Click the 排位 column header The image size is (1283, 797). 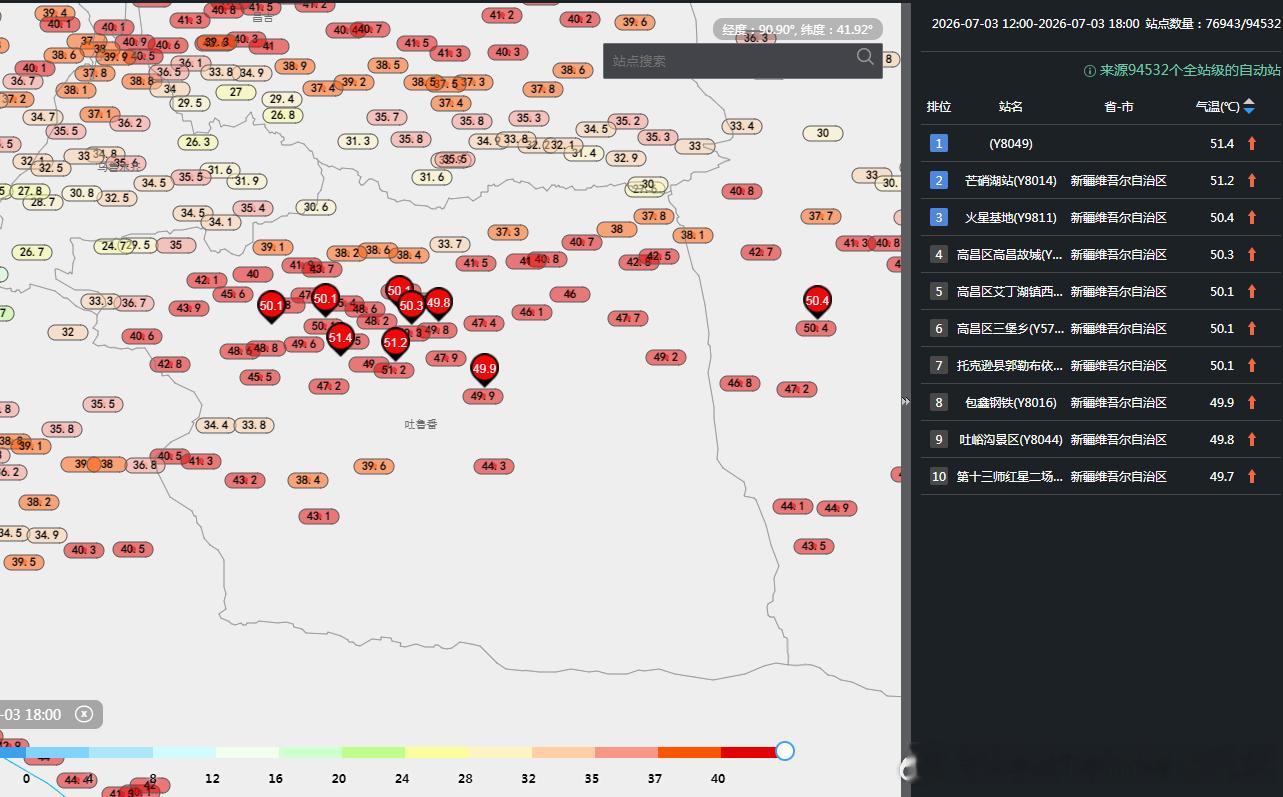pyautogui.click(x=939, y=106)
